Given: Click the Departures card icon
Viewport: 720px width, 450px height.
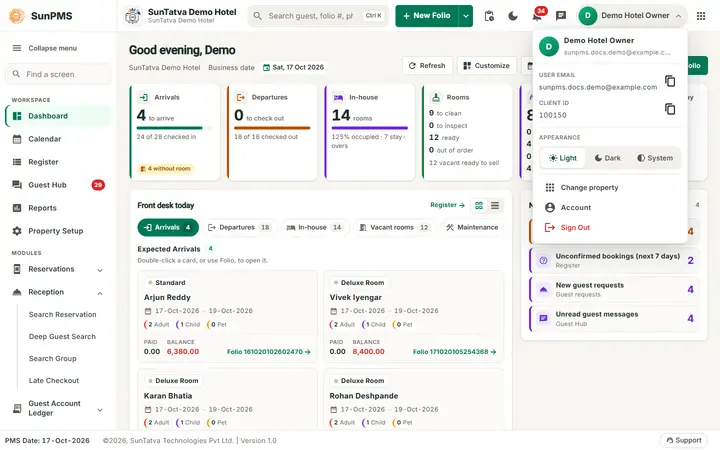Looking at the screenshot, I should tap(241, 97).
